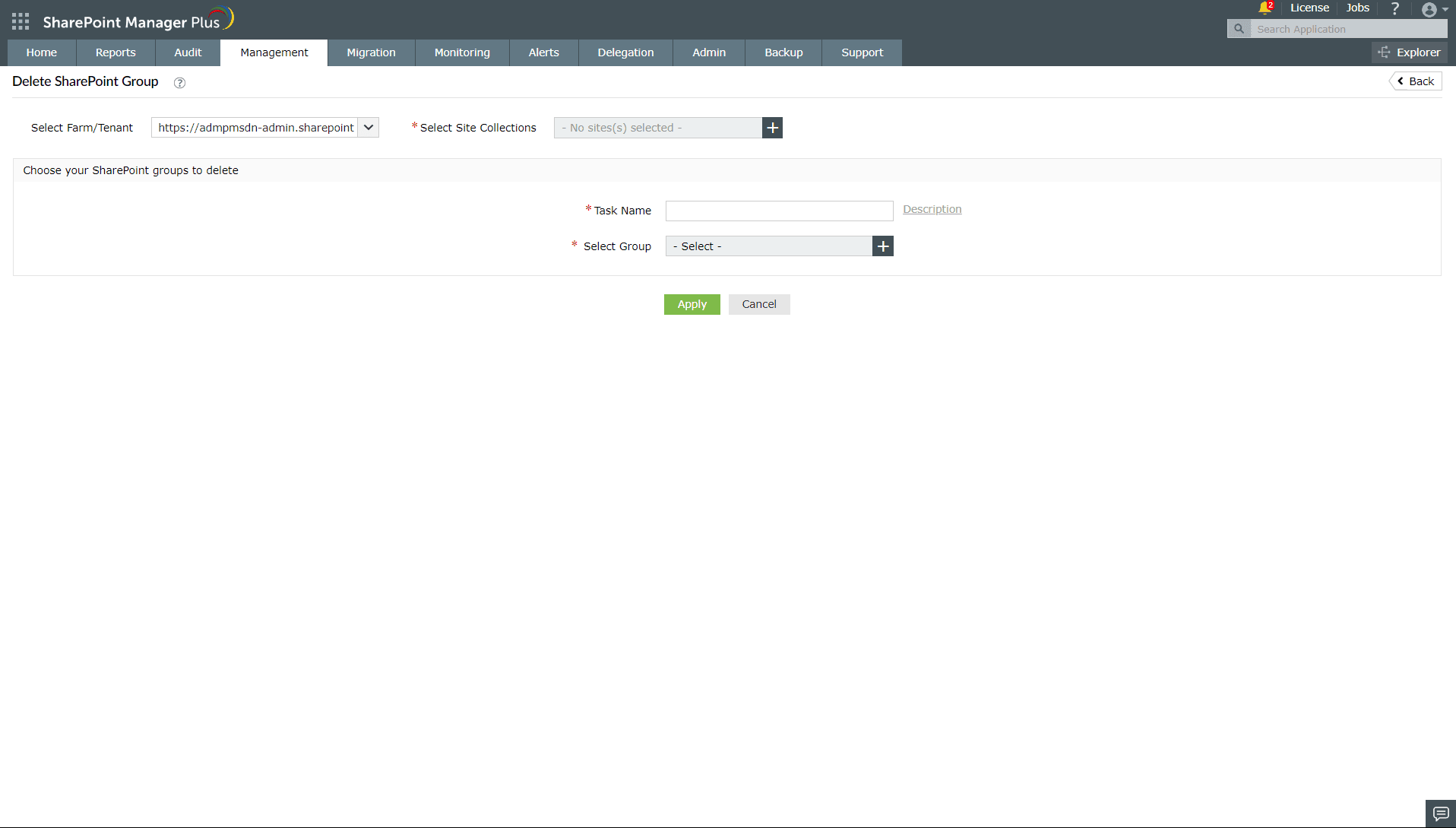Select the Management tab
This screenshot has width=1456, height=828.
[274, 52]
